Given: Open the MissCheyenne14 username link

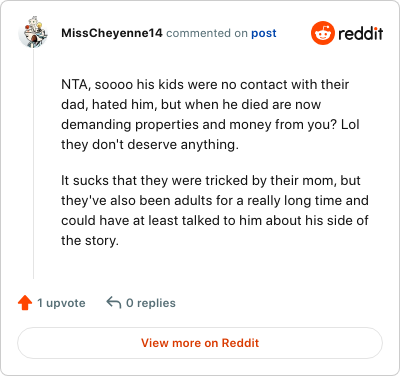Looking at the screenshot, I should click(x=112, y=33).
